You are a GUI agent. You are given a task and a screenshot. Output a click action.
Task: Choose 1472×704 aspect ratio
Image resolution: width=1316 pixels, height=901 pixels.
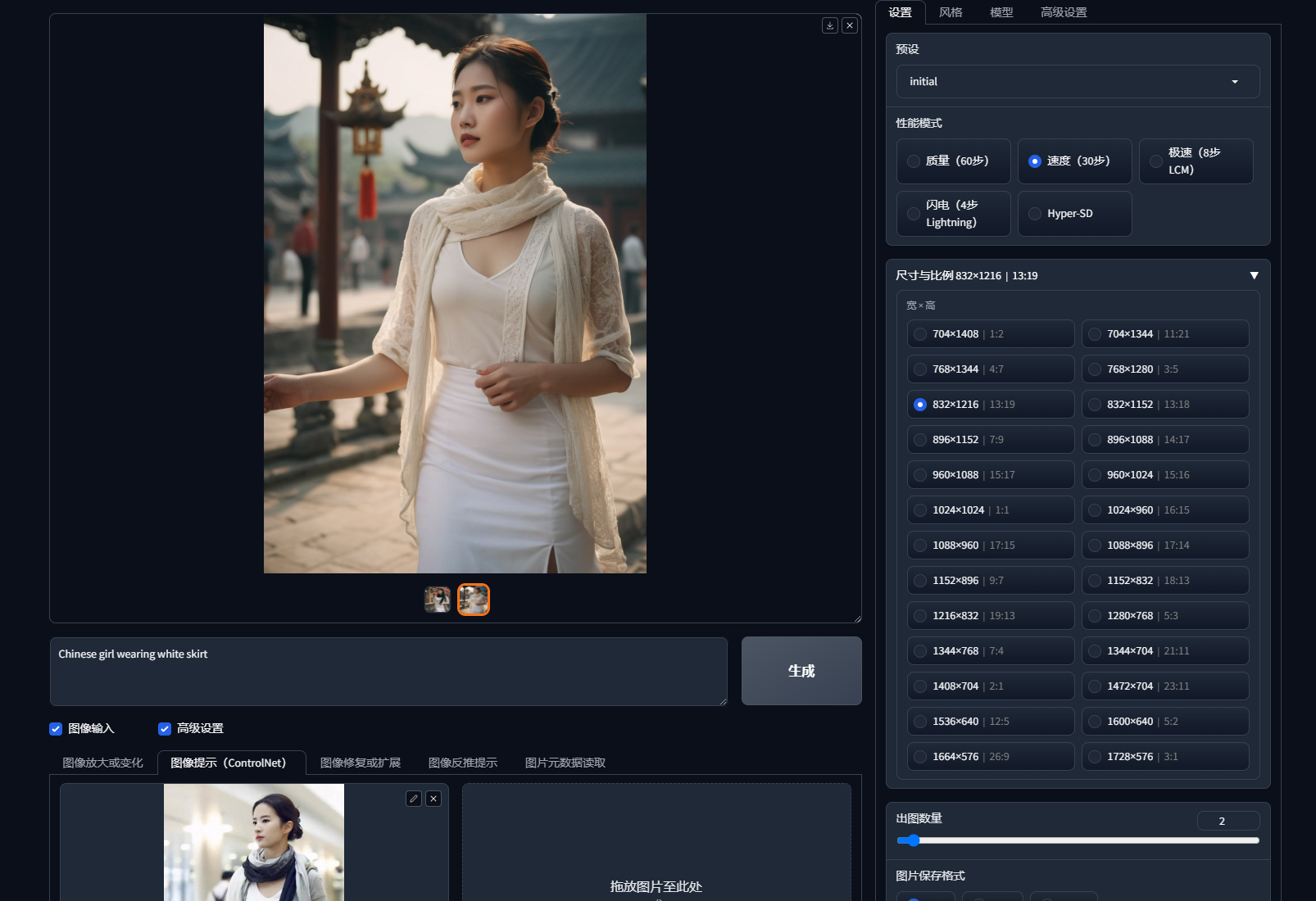pyautogui.click(x=1165, y=686)
